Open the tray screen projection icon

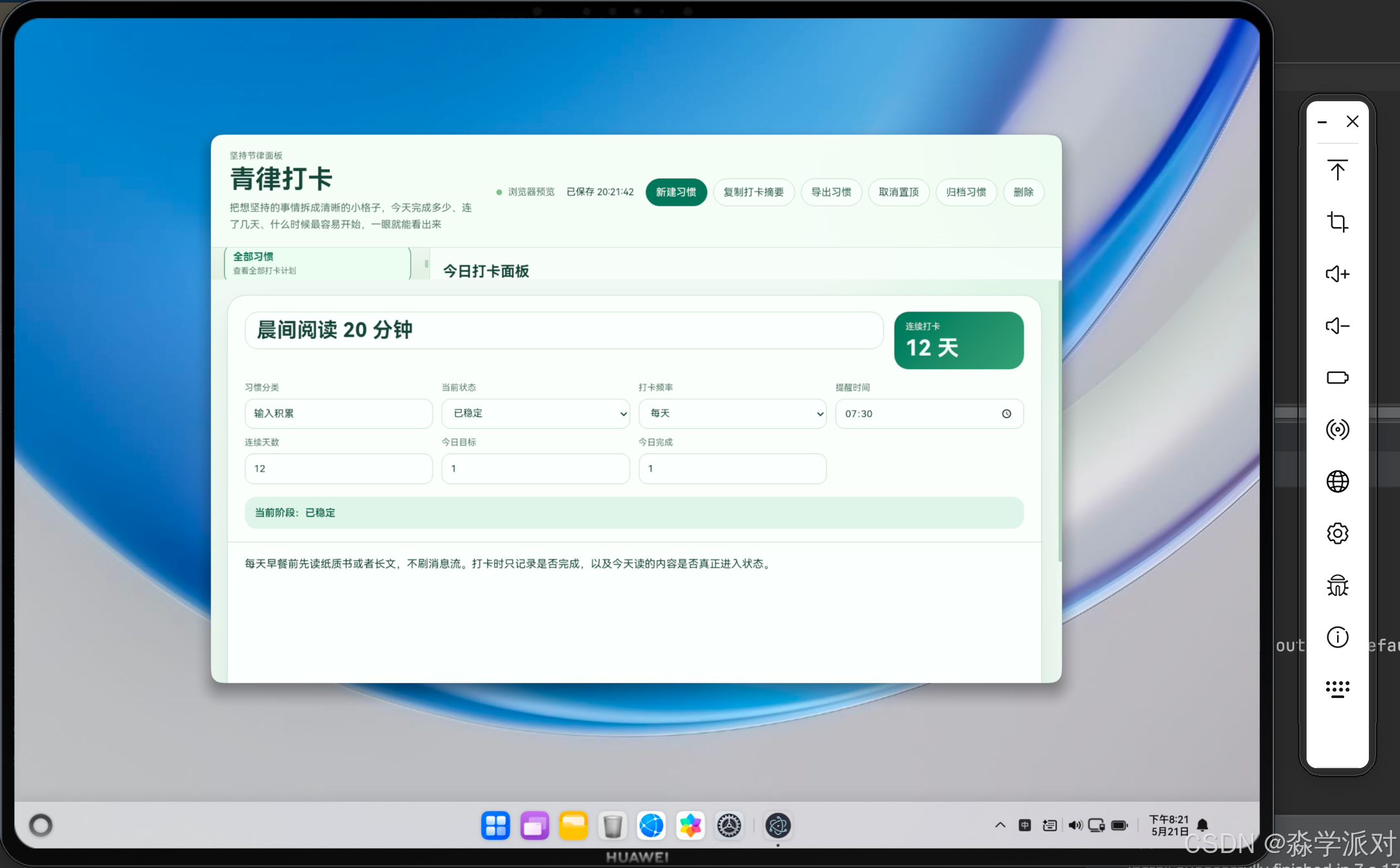(1096, 825)
